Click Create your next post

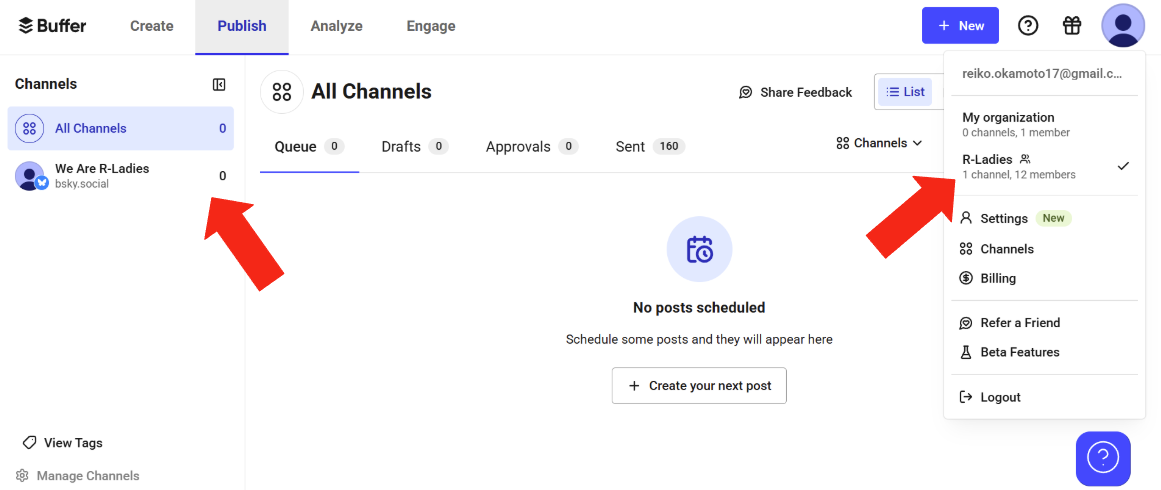[699, 386]
